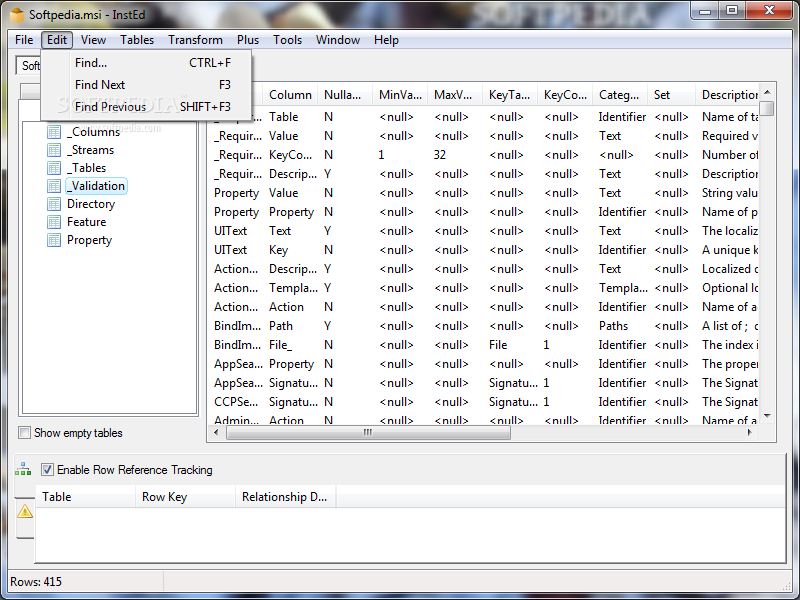Sort by the MinVa... column header
The image size is (800, 600).
400,95
